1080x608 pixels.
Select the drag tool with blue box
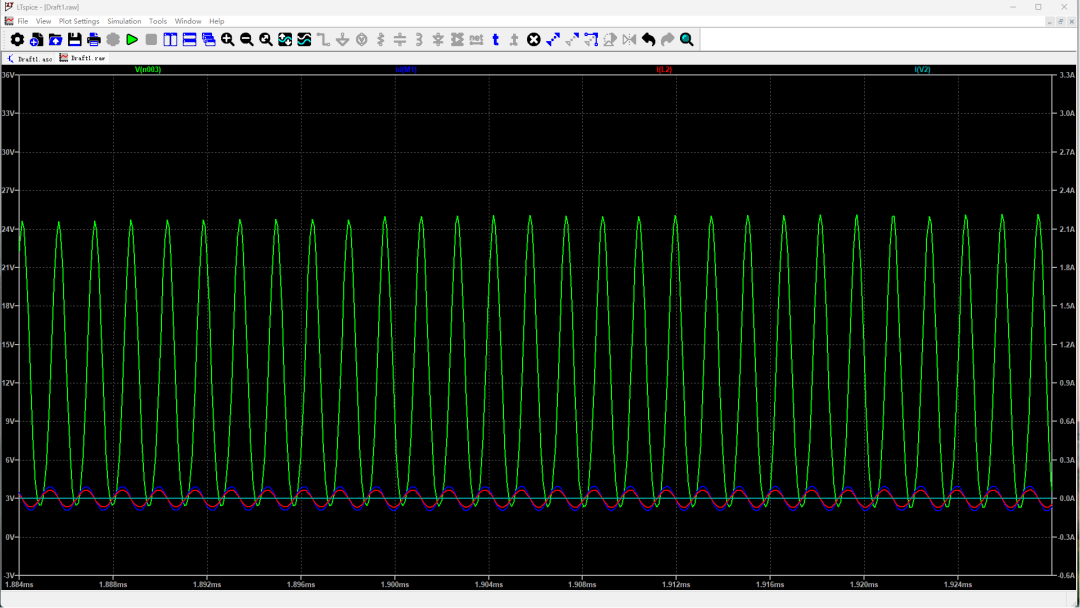[x=591, y=40]
